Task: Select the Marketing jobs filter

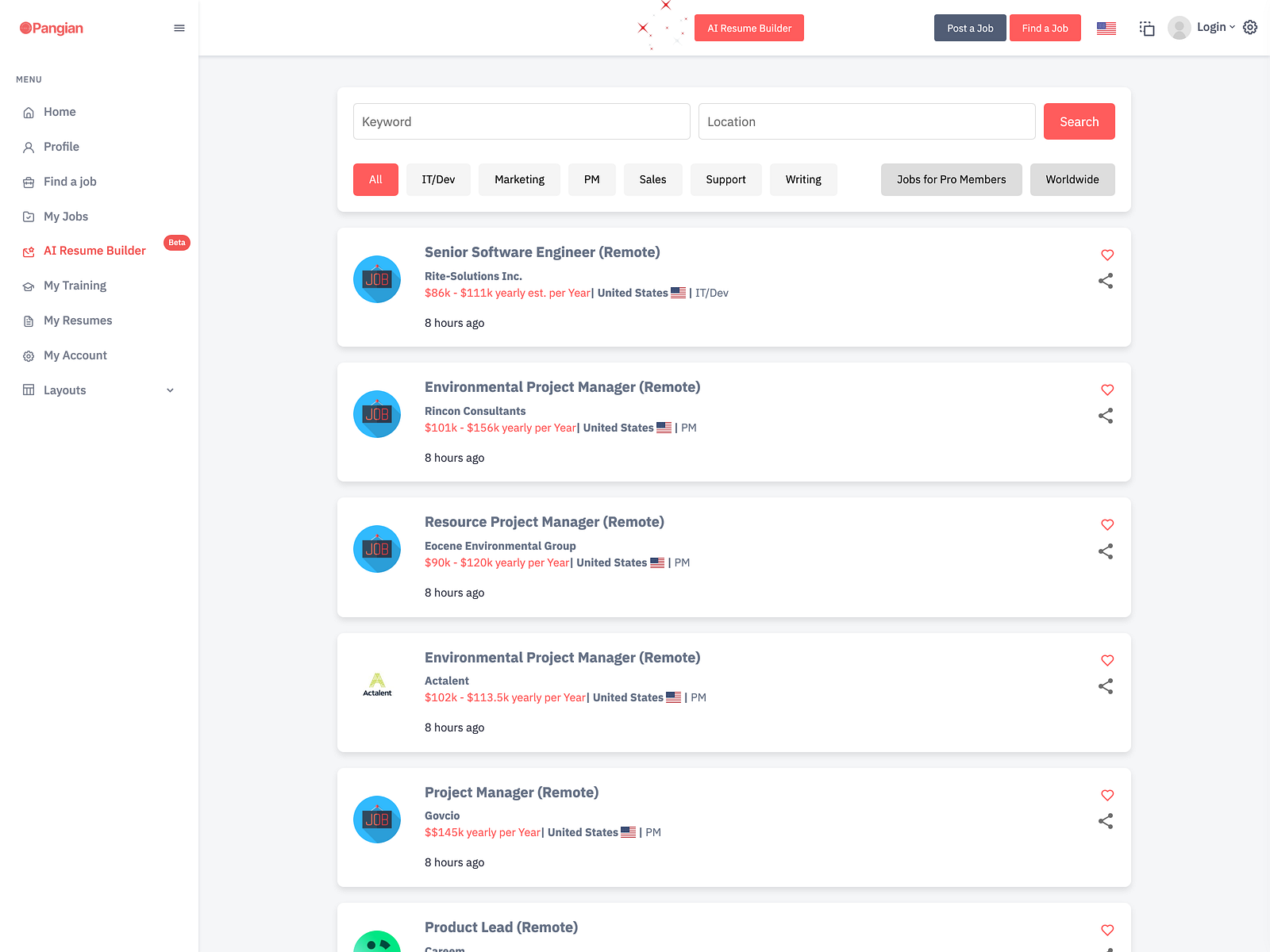Action: coord(519,179)
